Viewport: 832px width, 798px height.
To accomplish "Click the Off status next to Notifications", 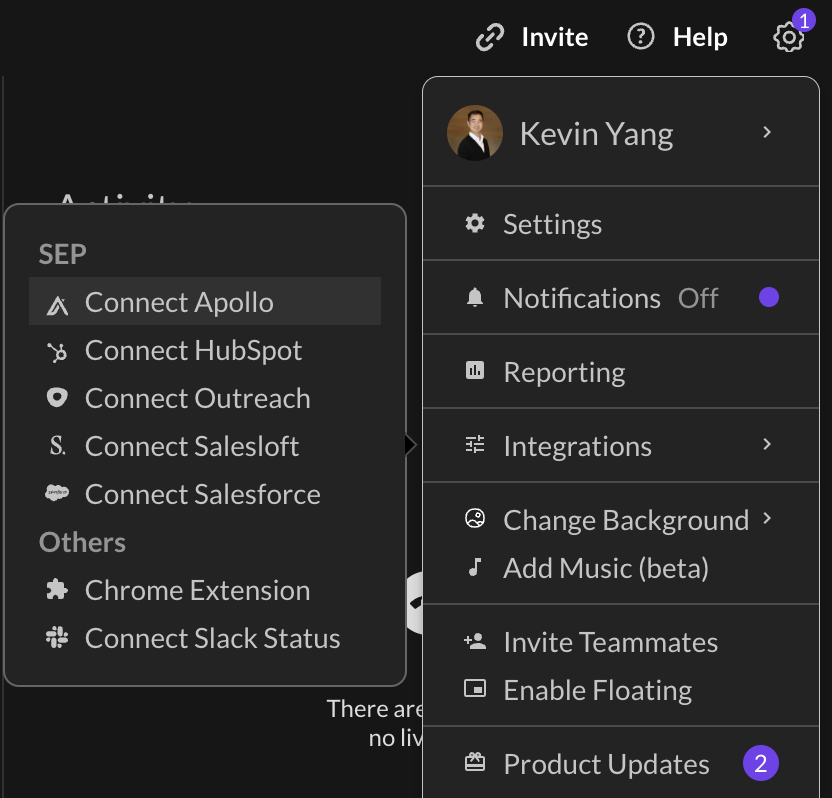I will (698, 298).
